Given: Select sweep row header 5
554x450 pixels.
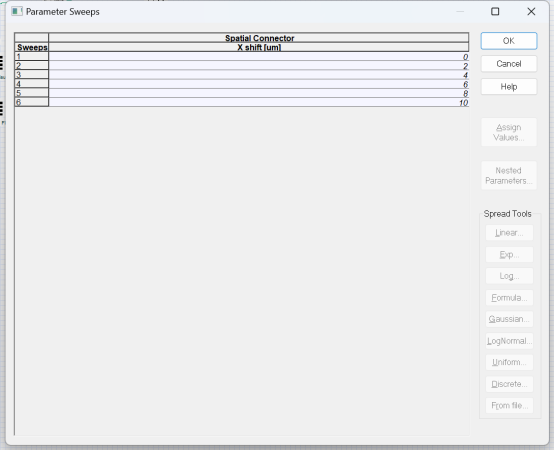Looking at the screenshot, I should (x=31, y=93).
